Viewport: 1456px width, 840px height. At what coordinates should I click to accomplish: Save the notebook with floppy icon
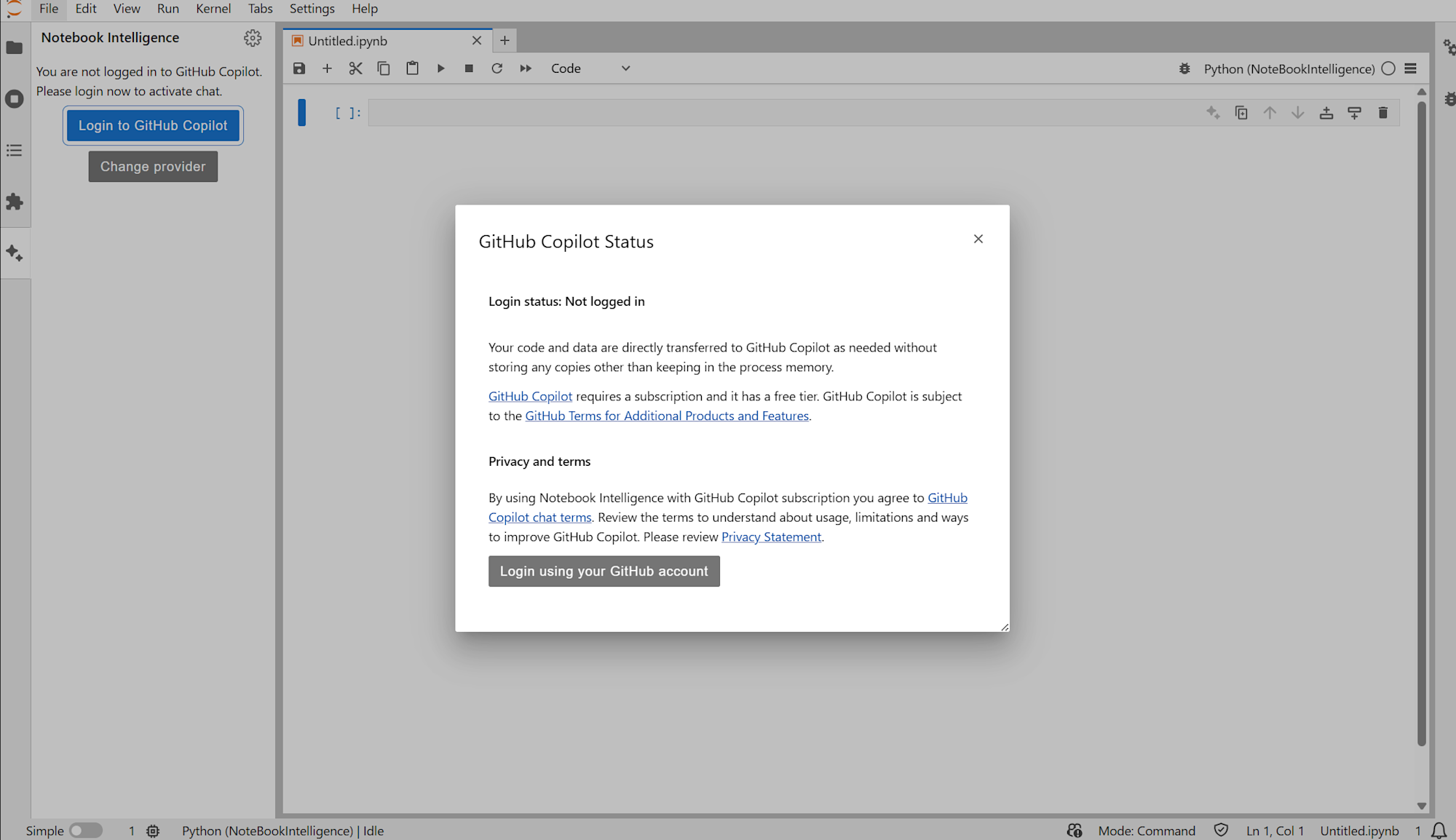click(x=299, y=68)
